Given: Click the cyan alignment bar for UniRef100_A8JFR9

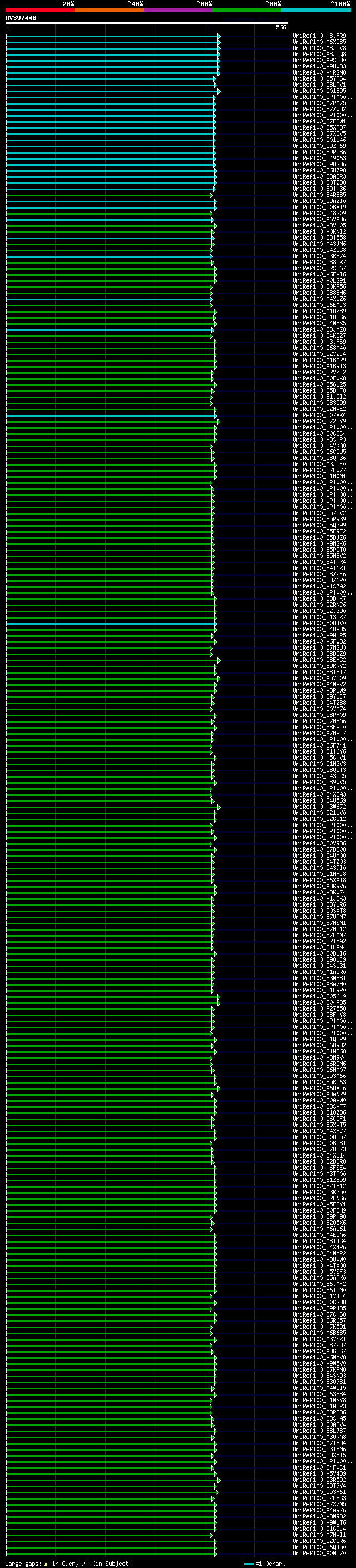Looking at the screenshot, I should pyautogui.click(x=112, y=36).
